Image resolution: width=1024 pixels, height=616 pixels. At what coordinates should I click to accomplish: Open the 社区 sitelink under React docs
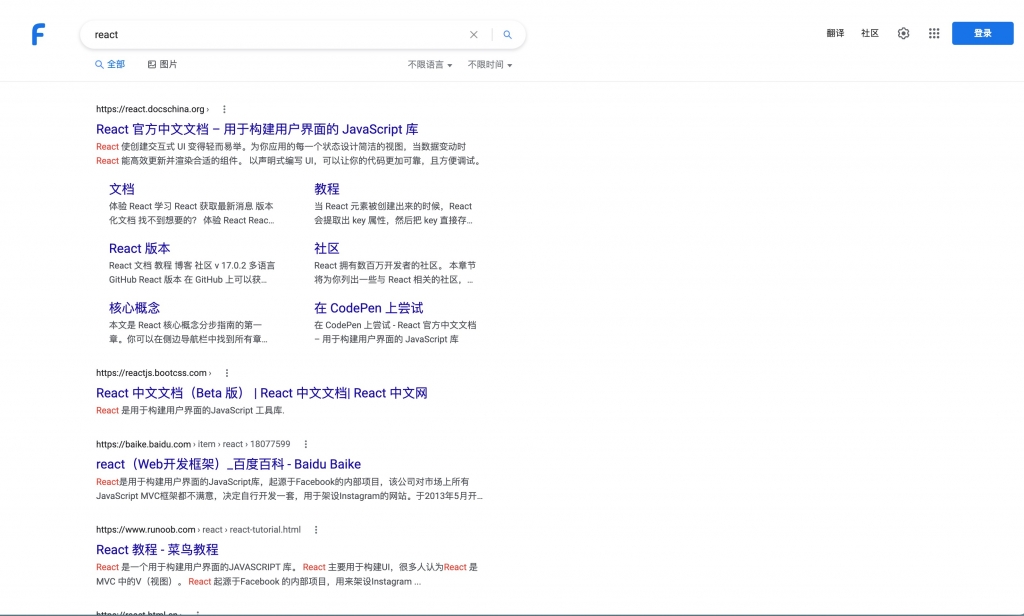click(x=327, y=248)
